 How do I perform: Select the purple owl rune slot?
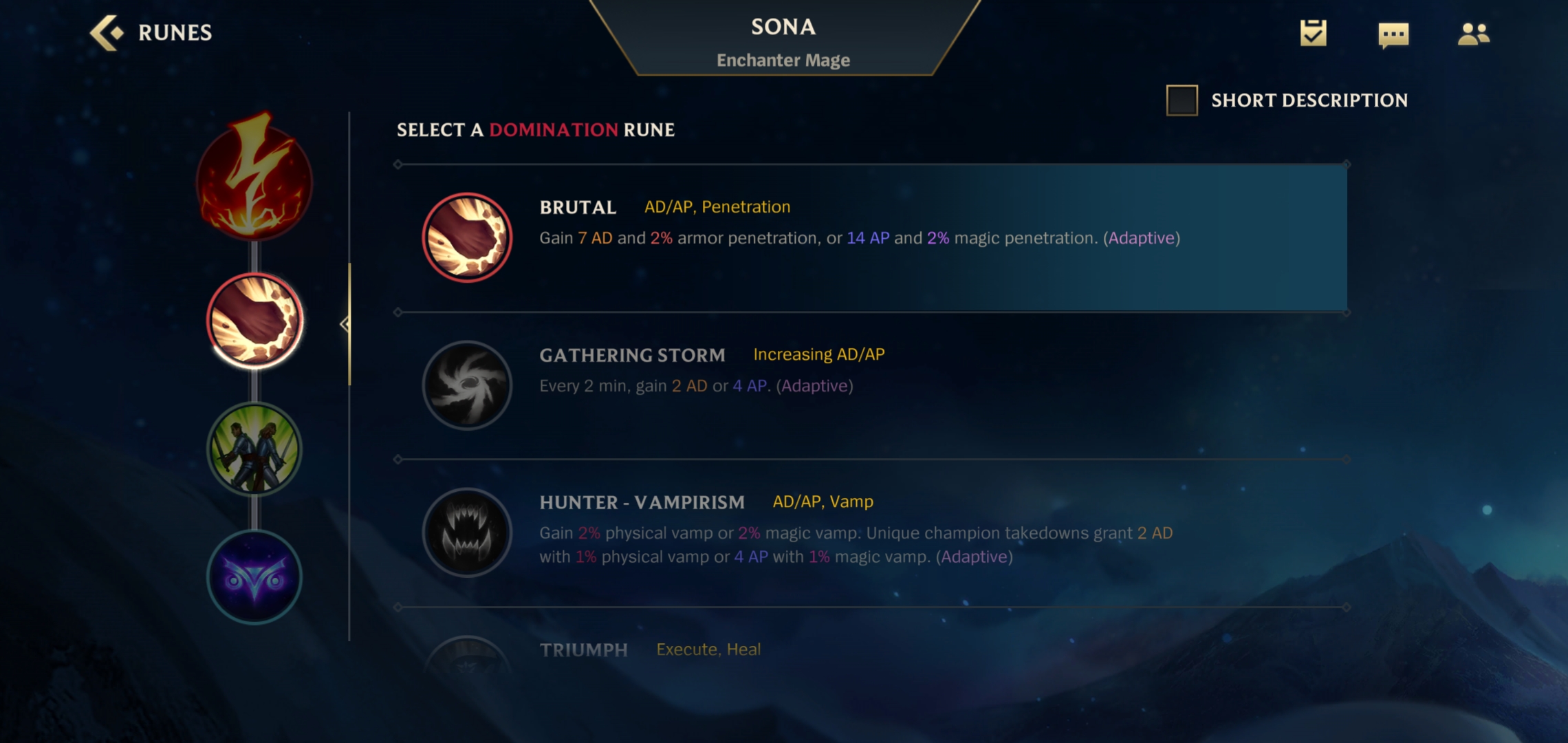(254, 577)
